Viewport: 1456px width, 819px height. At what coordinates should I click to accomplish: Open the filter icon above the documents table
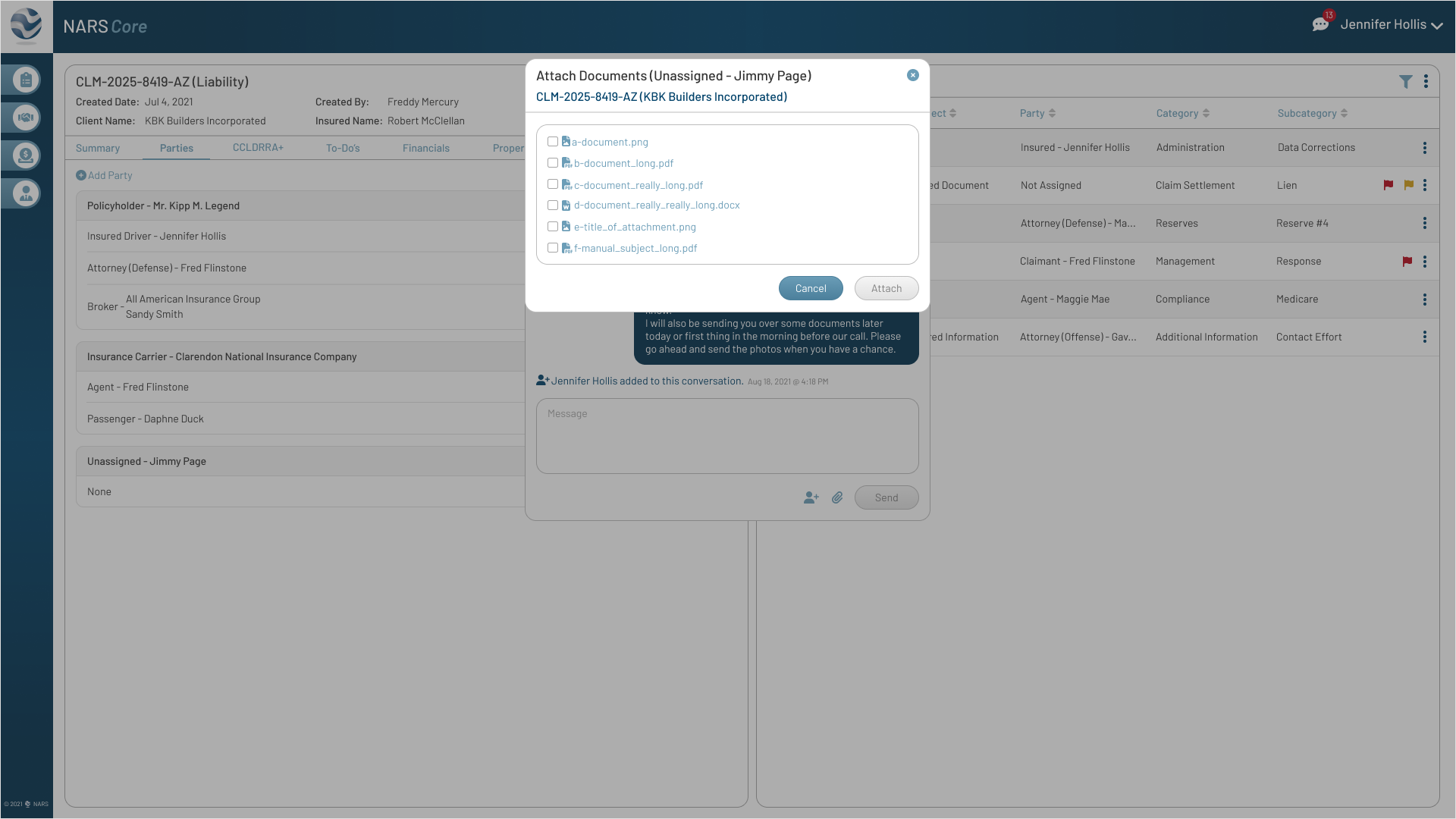pyautogui.click(x=1407, y=81)
